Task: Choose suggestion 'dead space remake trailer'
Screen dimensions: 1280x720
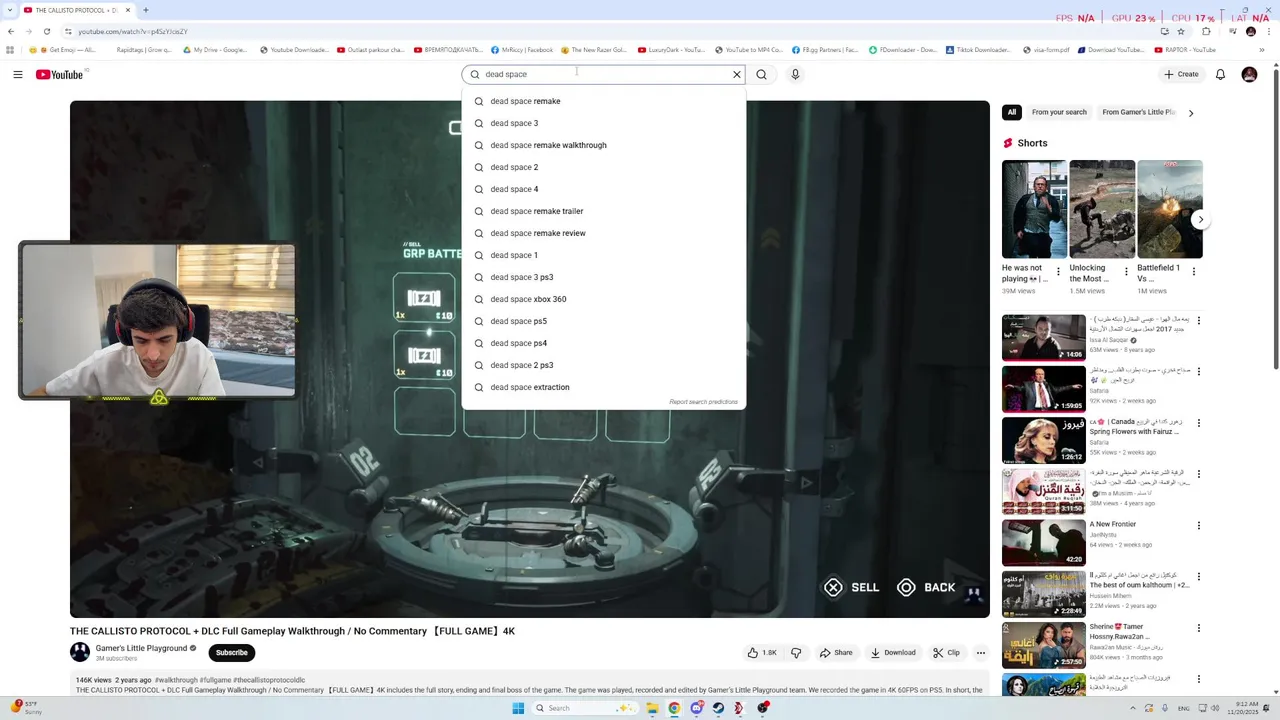Action: 604,211
